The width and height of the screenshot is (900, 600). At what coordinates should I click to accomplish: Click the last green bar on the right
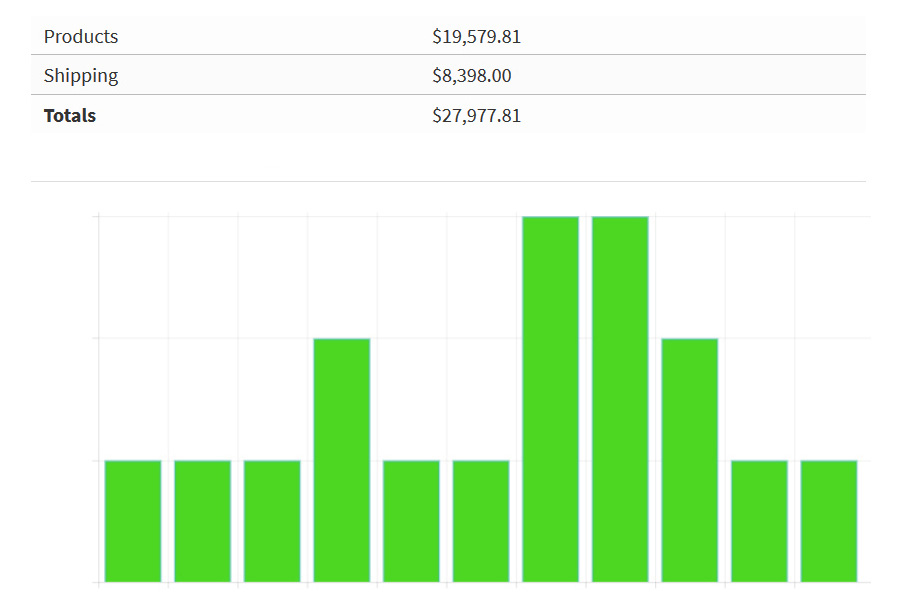tap(829, 521)
